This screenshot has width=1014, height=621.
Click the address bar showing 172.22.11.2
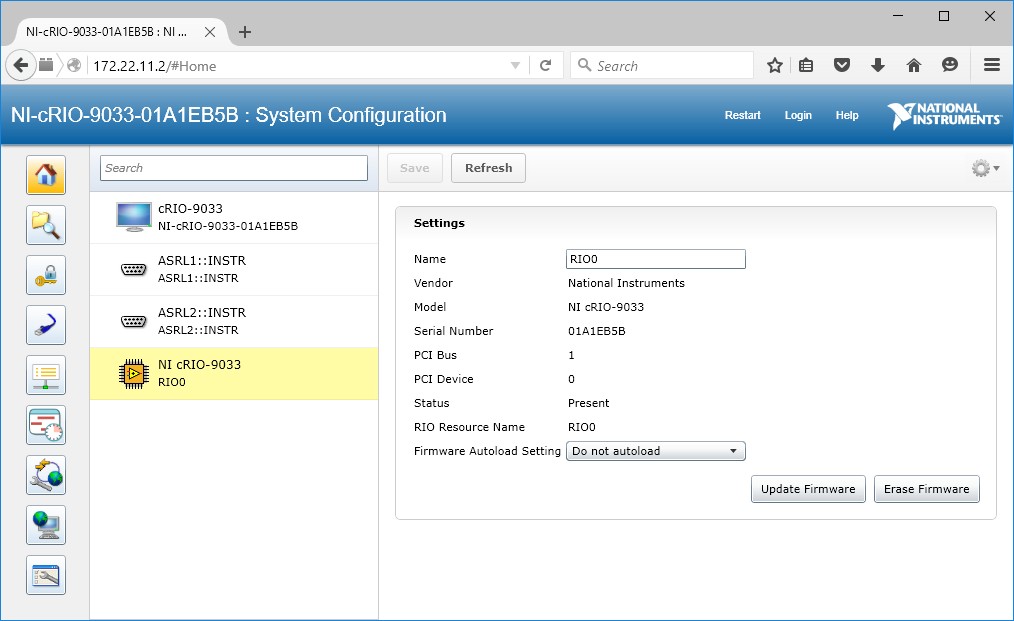tap(297, 65)
